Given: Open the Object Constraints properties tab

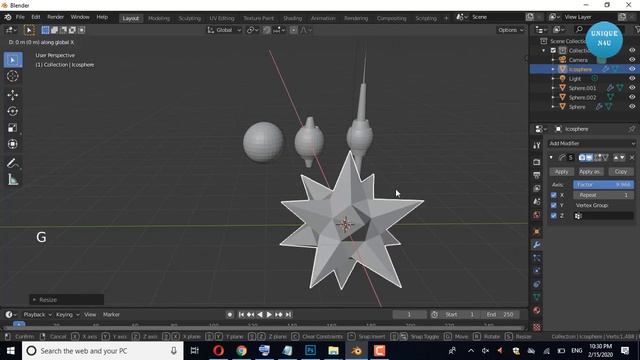Looking at the screenshot, I should tap(537, 284).
